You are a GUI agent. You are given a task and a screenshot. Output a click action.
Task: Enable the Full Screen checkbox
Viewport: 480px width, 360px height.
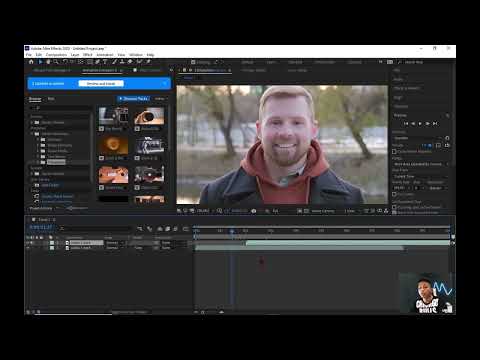click(x=394, y=194)
